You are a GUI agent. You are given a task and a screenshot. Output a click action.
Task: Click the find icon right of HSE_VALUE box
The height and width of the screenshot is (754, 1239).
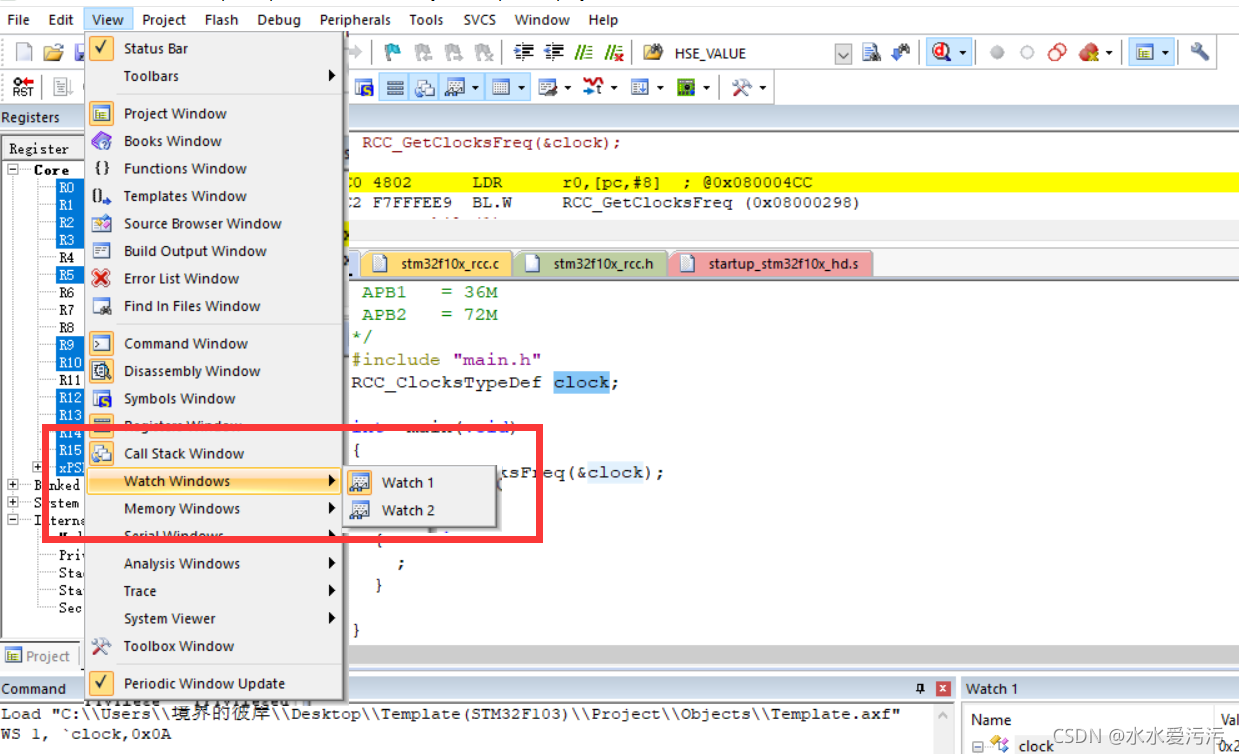871,53
